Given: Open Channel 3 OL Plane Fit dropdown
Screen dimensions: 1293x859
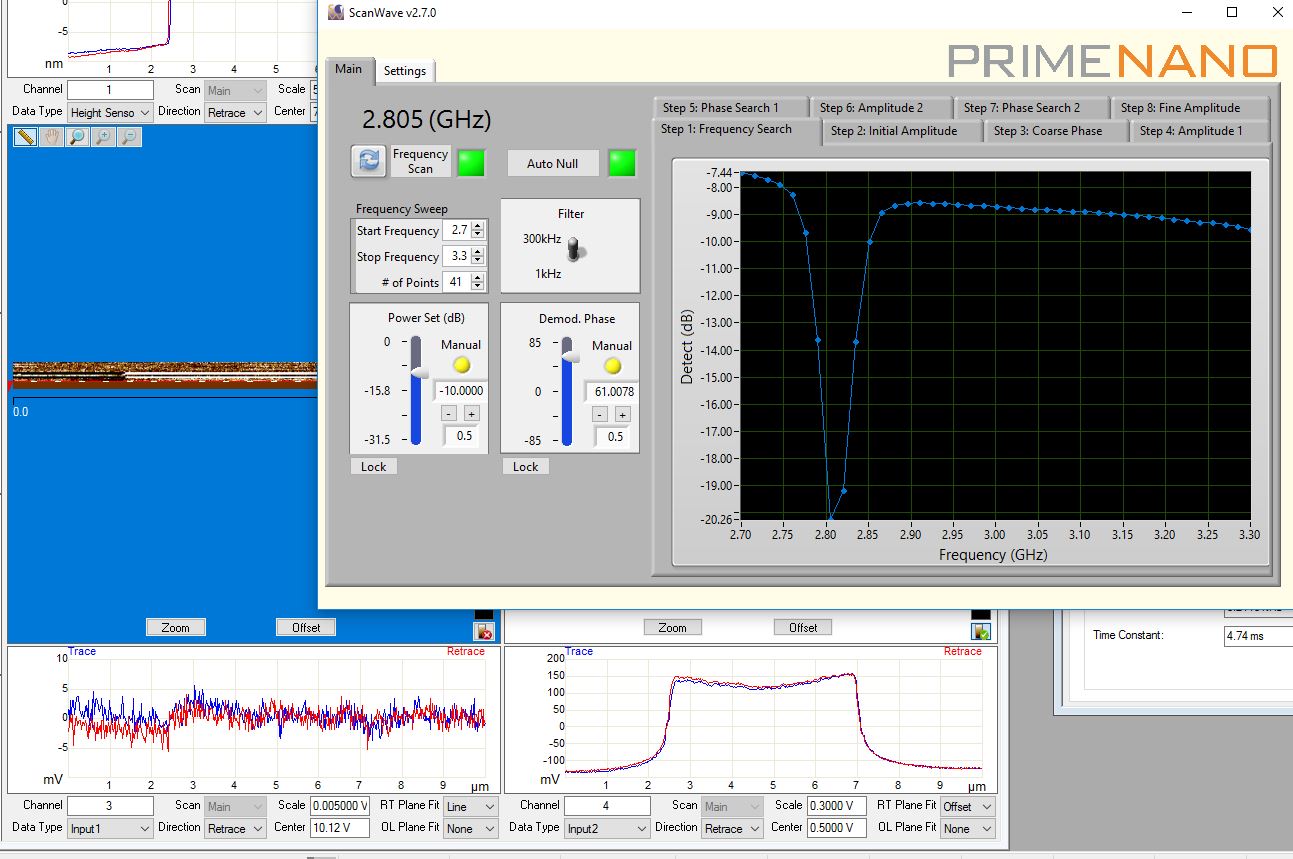Looking at the screenshot, I should (471, 829).
